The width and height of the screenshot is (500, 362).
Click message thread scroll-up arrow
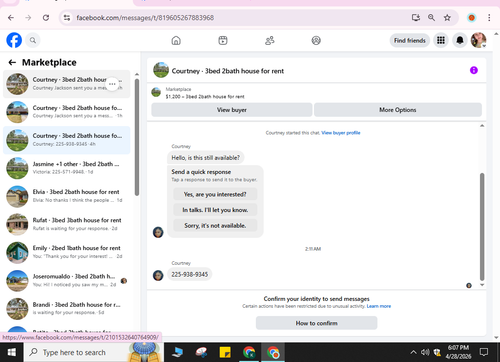click(482, 126)
